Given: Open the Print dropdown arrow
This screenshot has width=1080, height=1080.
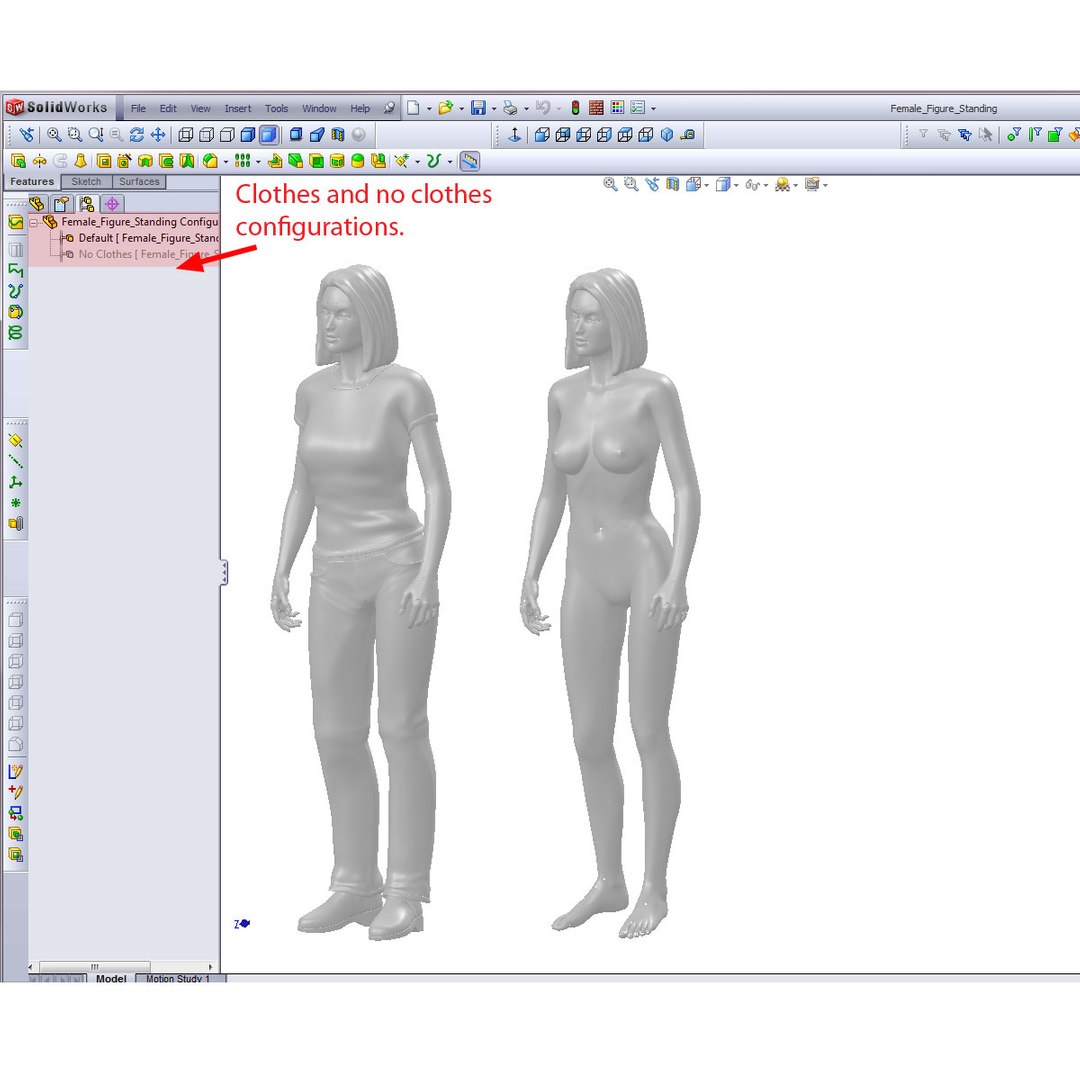Looking at the screenshot, I should pyautogui.click(x=526, y=109).
